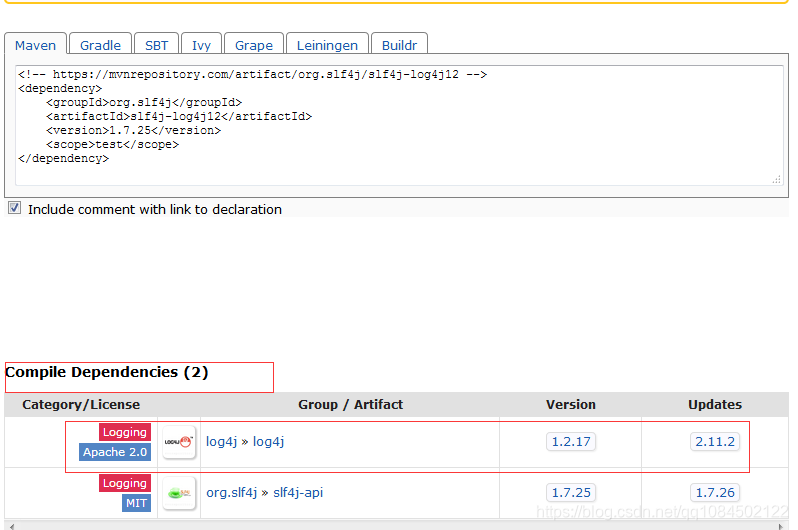This screenshot has width=798, height=530.
Task: Switch to the Ivy tab
Action: (202, 45)
